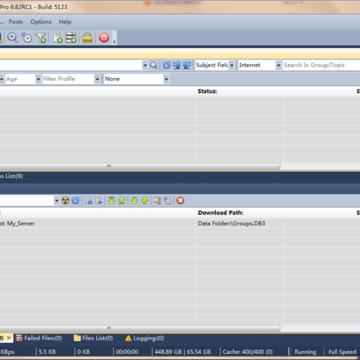Open the search box history dropdown arrow
This screenshot has width=360, height=360.
[145, 65]
